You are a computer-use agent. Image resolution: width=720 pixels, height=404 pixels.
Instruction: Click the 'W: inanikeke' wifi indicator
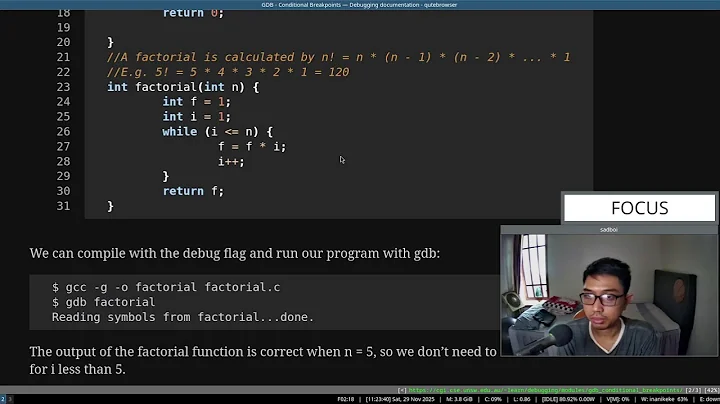[664, 399]
